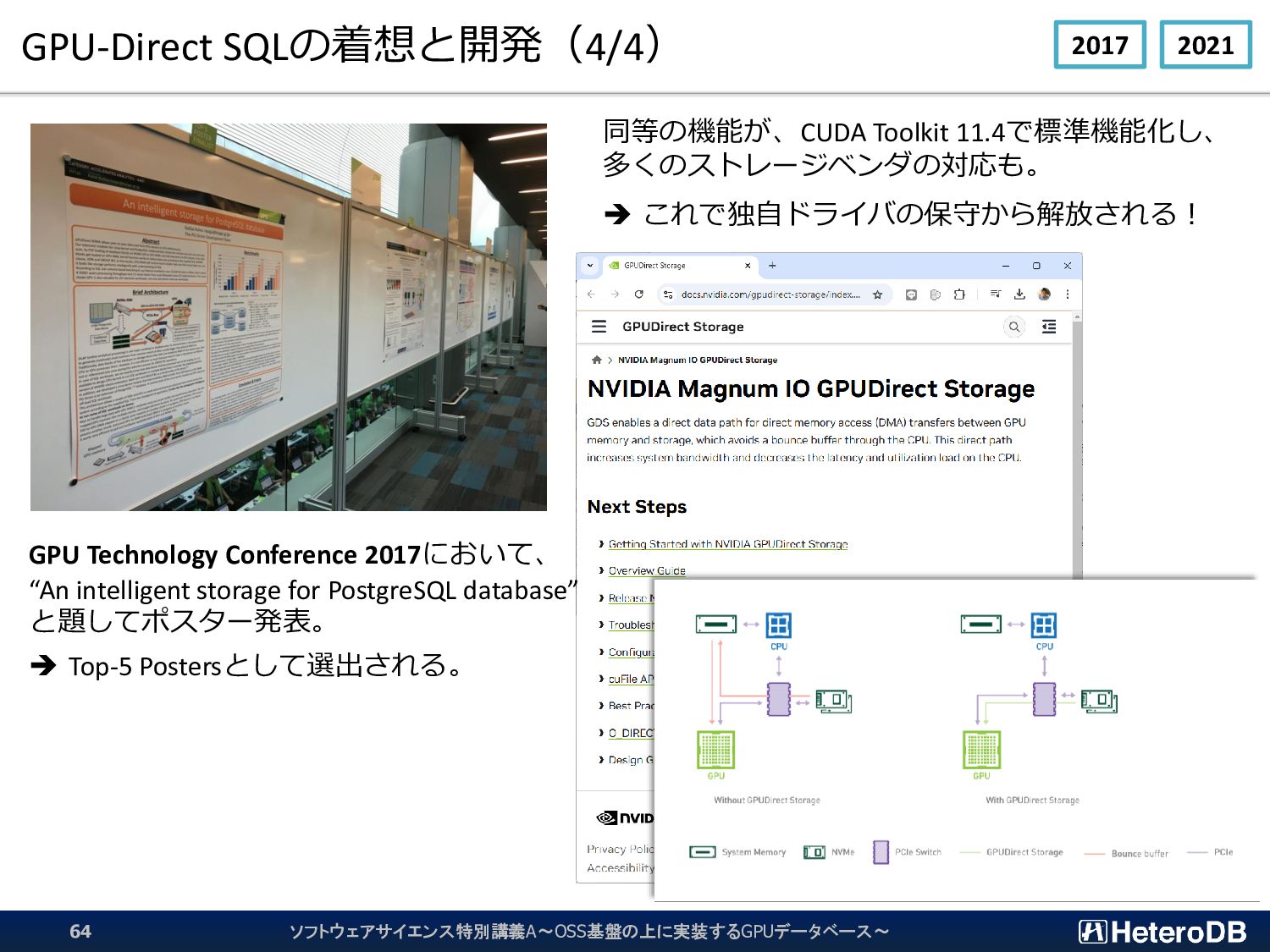
Task: Click the 2021 year badge
Action: pos(1206,45)
